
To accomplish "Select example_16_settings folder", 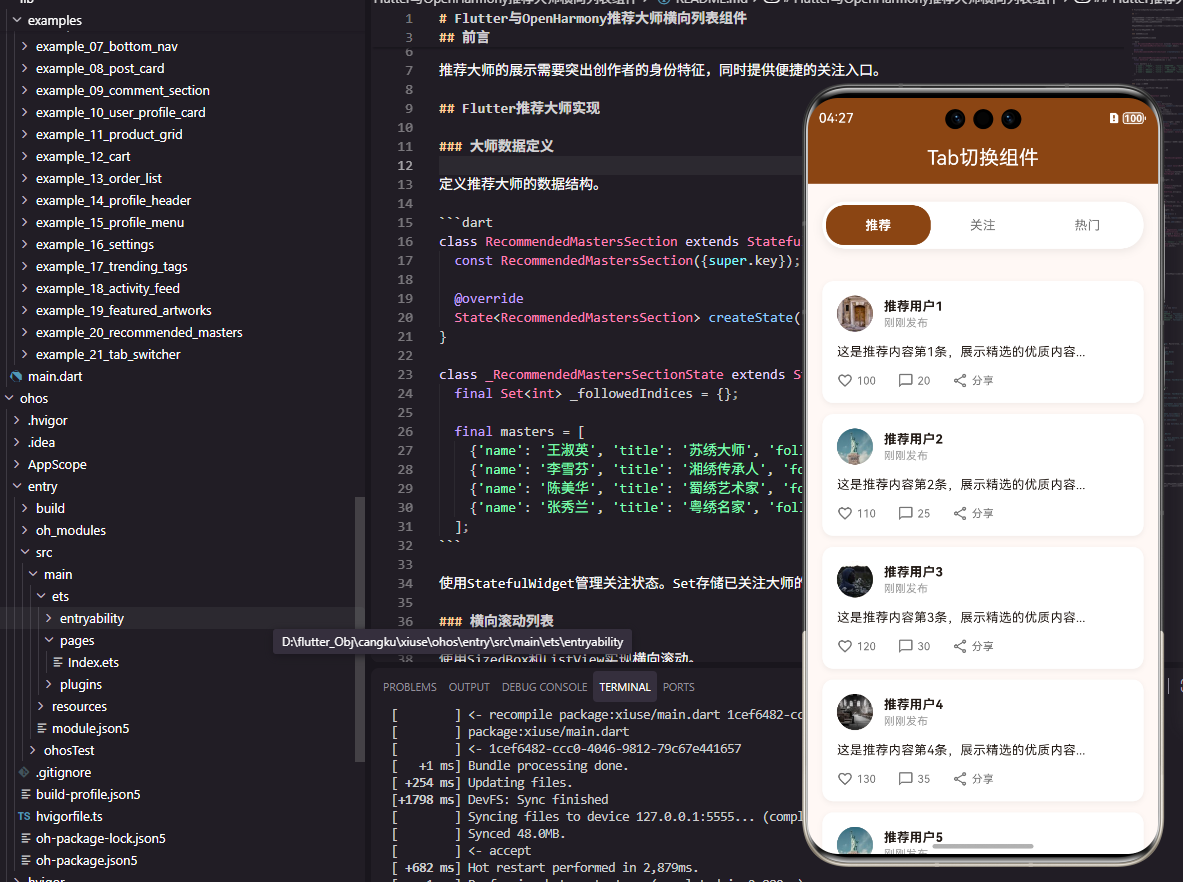I will (x=95, y=244).
